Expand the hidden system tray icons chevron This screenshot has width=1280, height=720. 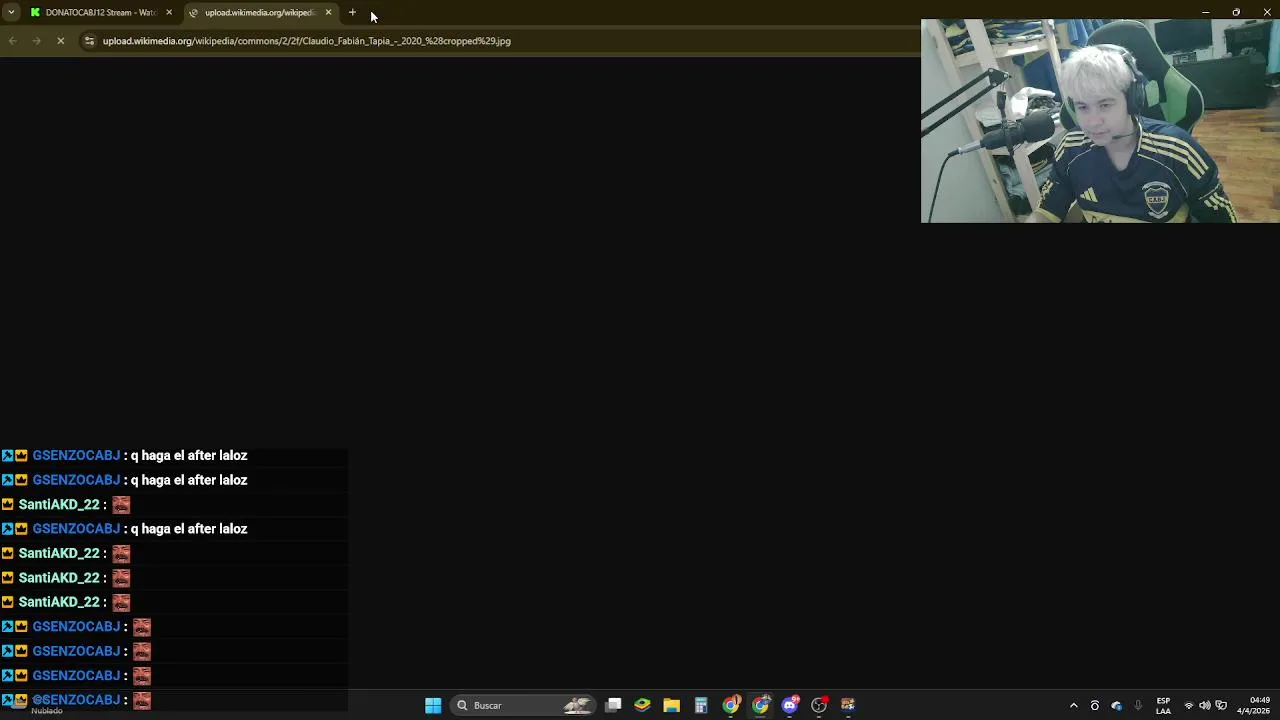1074,705
